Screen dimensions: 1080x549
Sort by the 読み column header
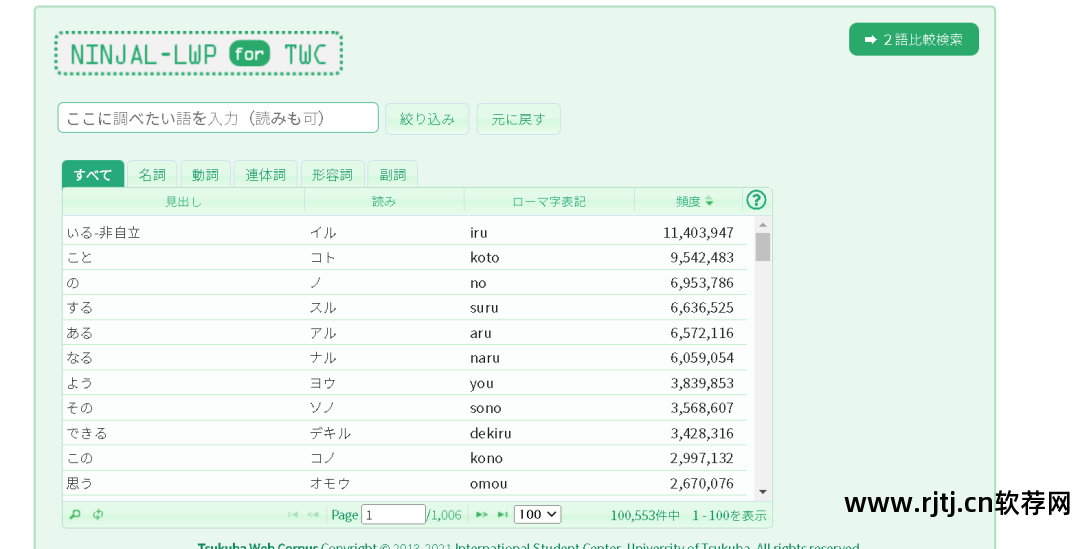[x=384, y=202]
